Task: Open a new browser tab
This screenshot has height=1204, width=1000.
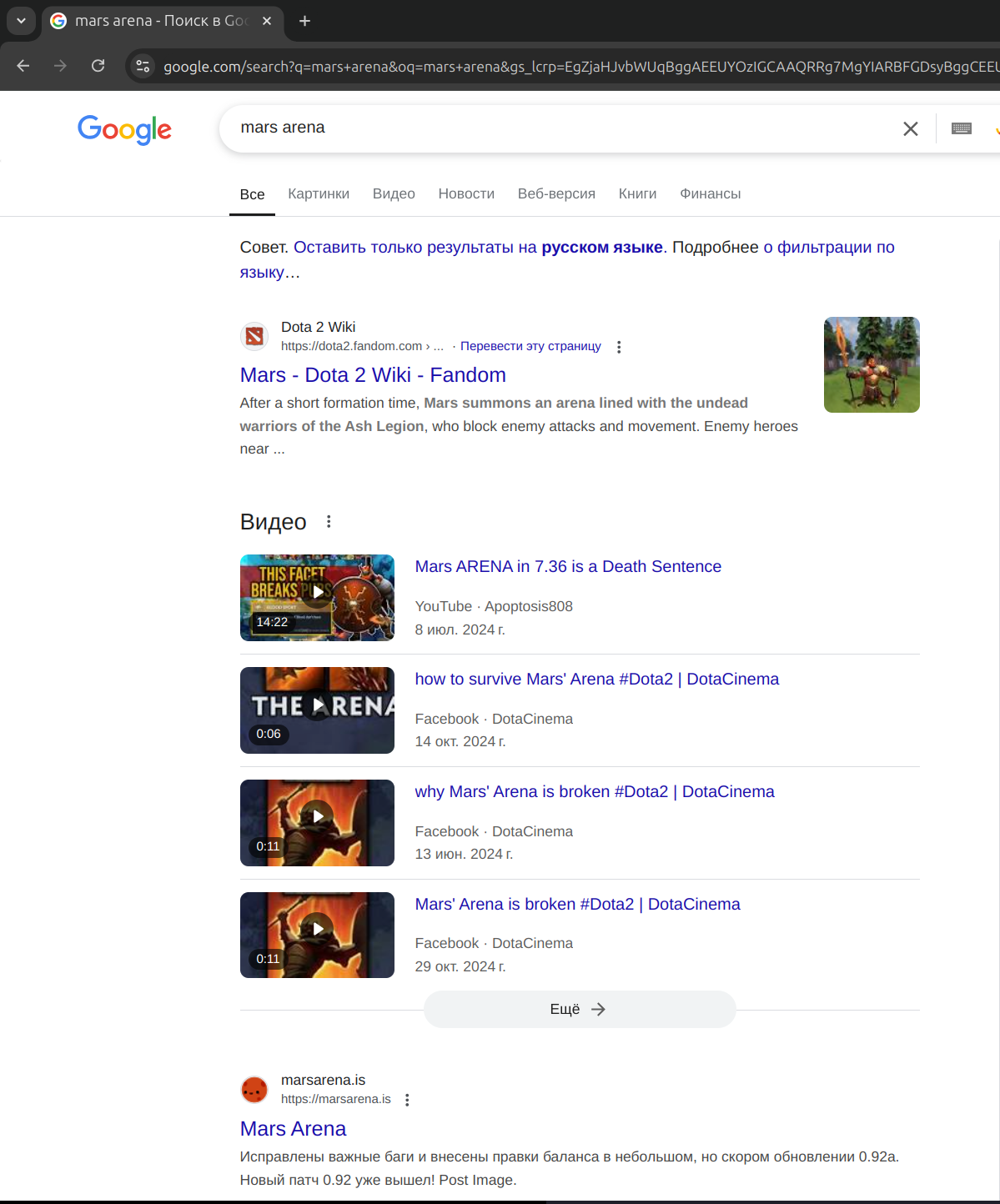Action: click(x=305, y=21)
